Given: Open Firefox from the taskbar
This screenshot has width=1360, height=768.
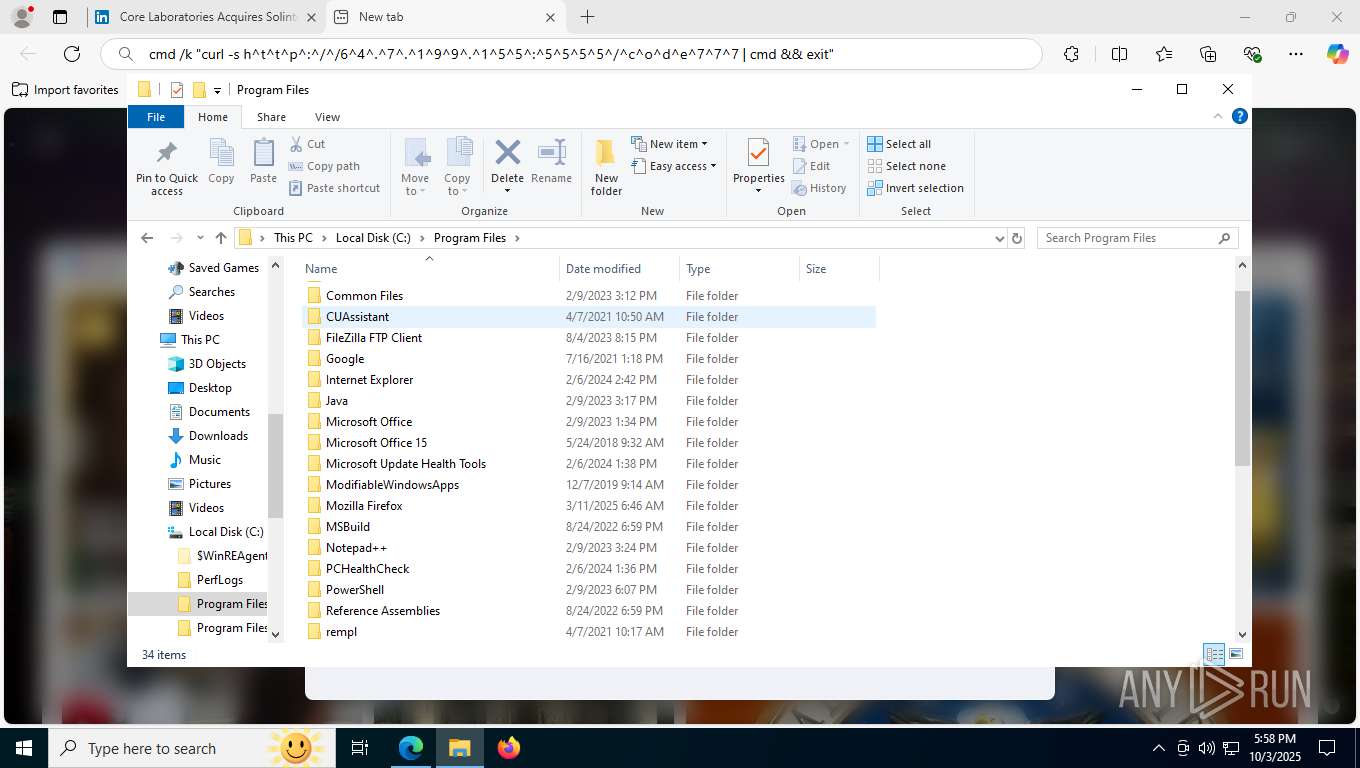Looking at the screenshot, I should [509, 748].
